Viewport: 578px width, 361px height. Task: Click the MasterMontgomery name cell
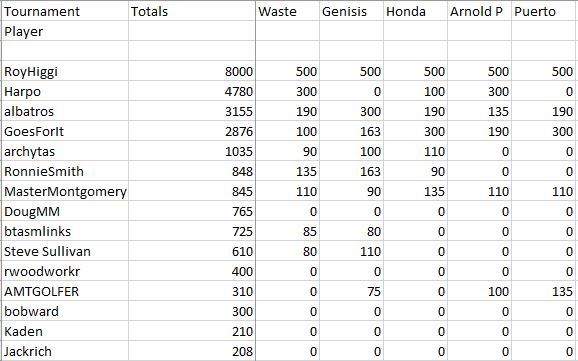pyautogui.click(x=65, y=191)
